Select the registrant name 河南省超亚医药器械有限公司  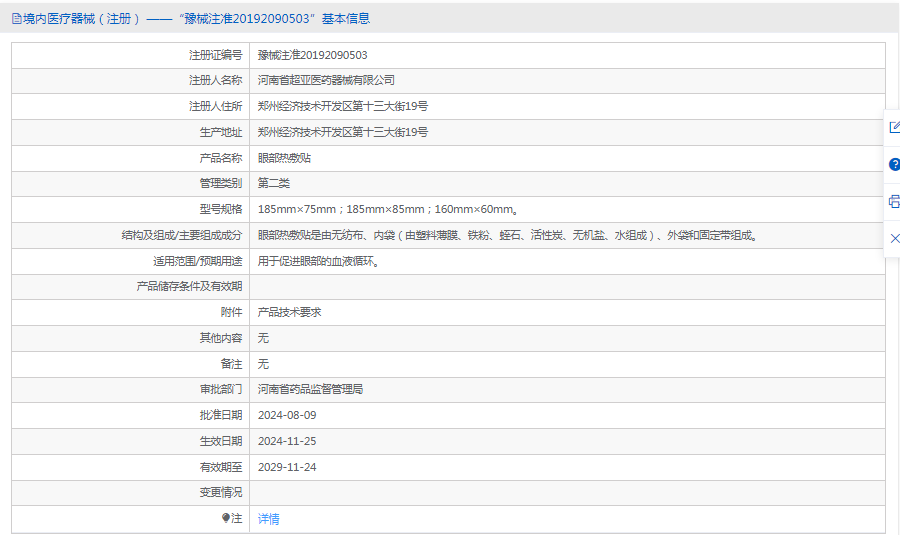(326, 80)
